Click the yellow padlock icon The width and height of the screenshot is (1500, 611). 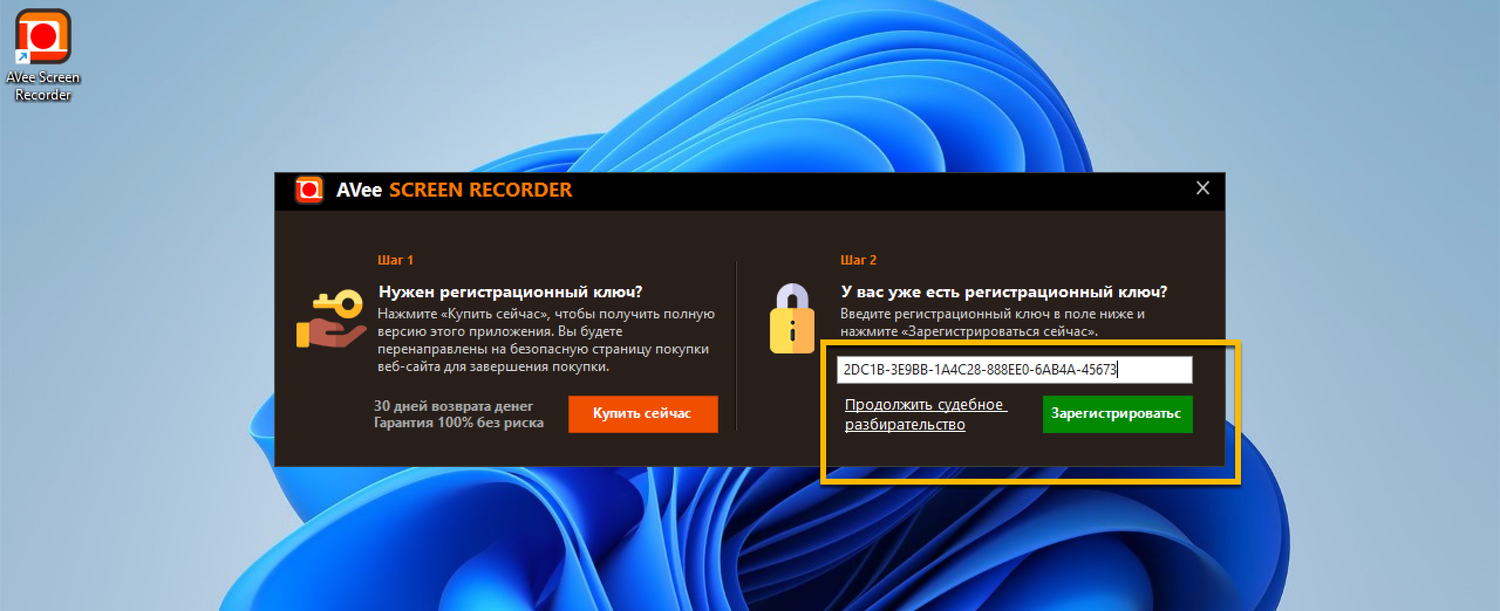click(792, 318)
